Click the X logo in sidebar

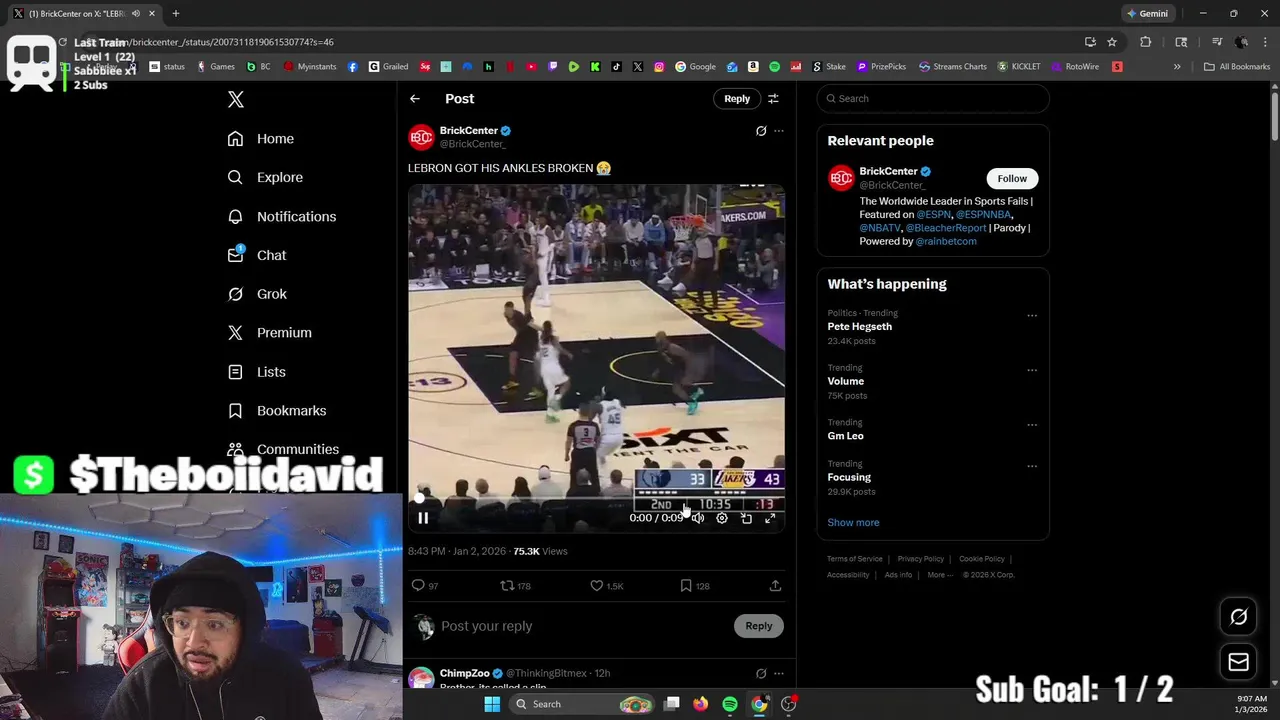pos(236,99)
